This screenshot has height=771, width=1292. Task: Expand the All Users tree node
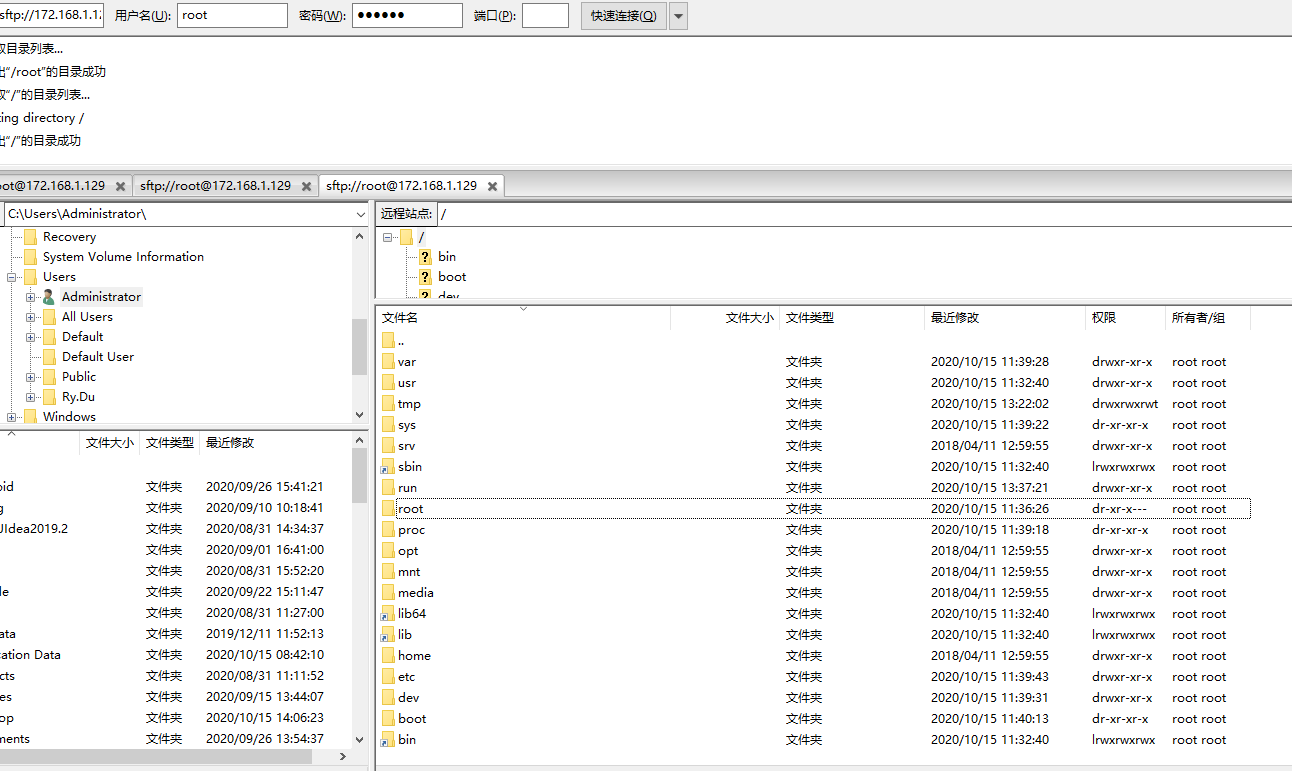pyautogui.click(x=30, y=317)
